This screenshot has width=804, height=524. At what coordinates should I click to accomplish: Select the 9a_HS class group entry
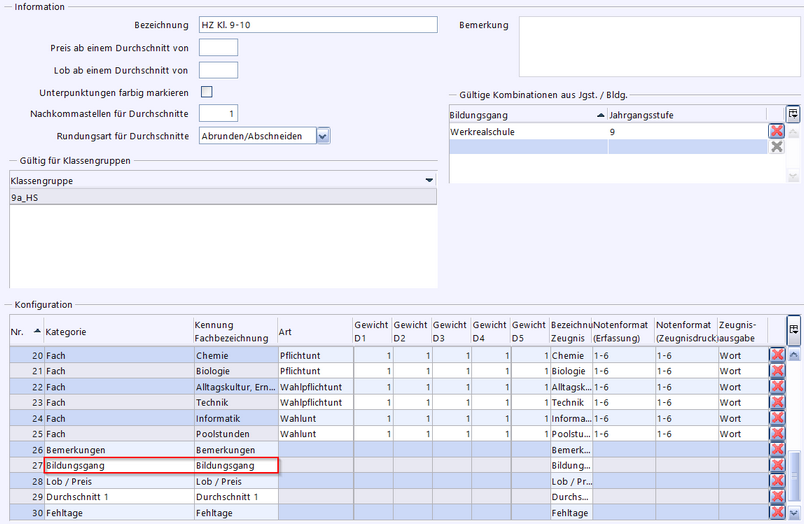pos(223,198)
